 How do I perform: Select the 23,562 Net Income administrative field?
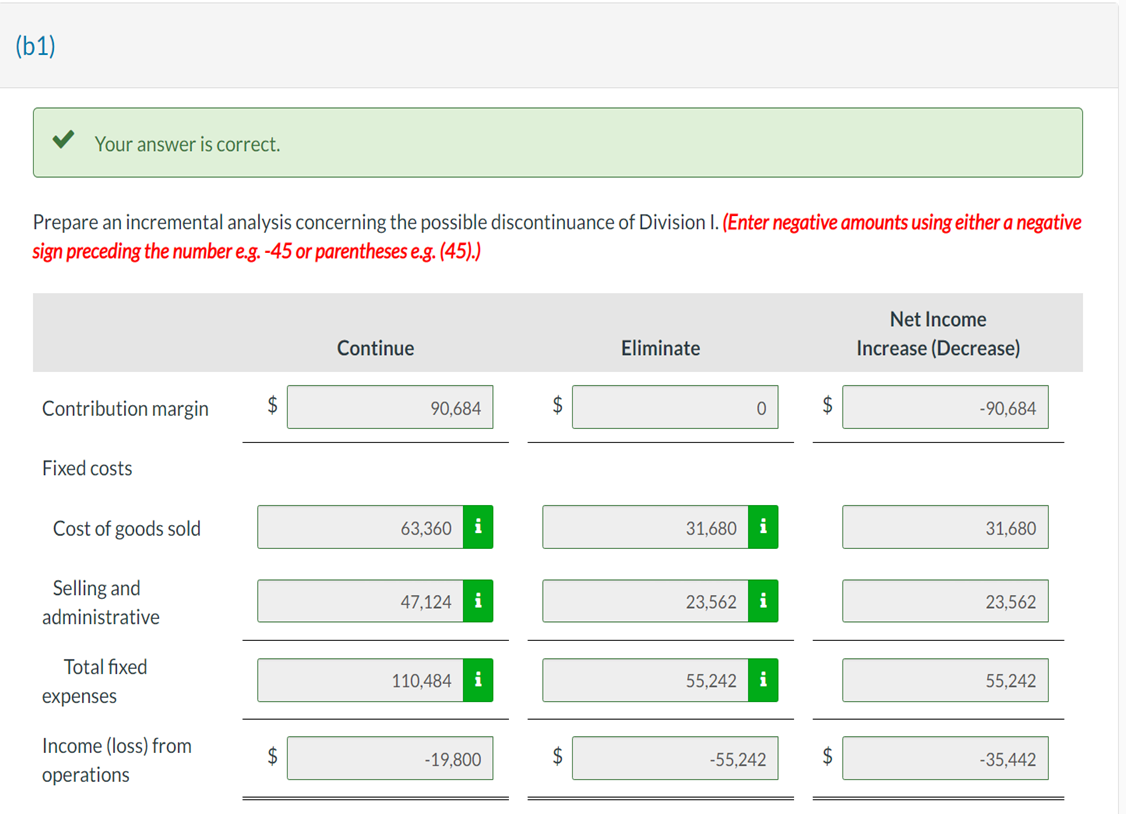point(945,601)
